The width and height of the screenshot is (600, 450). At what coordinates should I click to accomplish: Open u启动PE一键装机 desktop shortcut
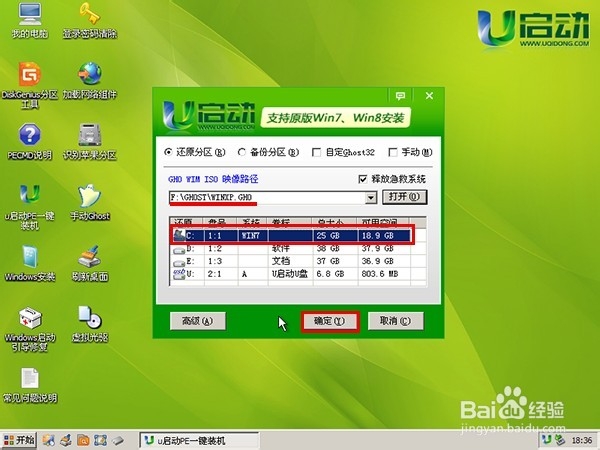point(30,207)
